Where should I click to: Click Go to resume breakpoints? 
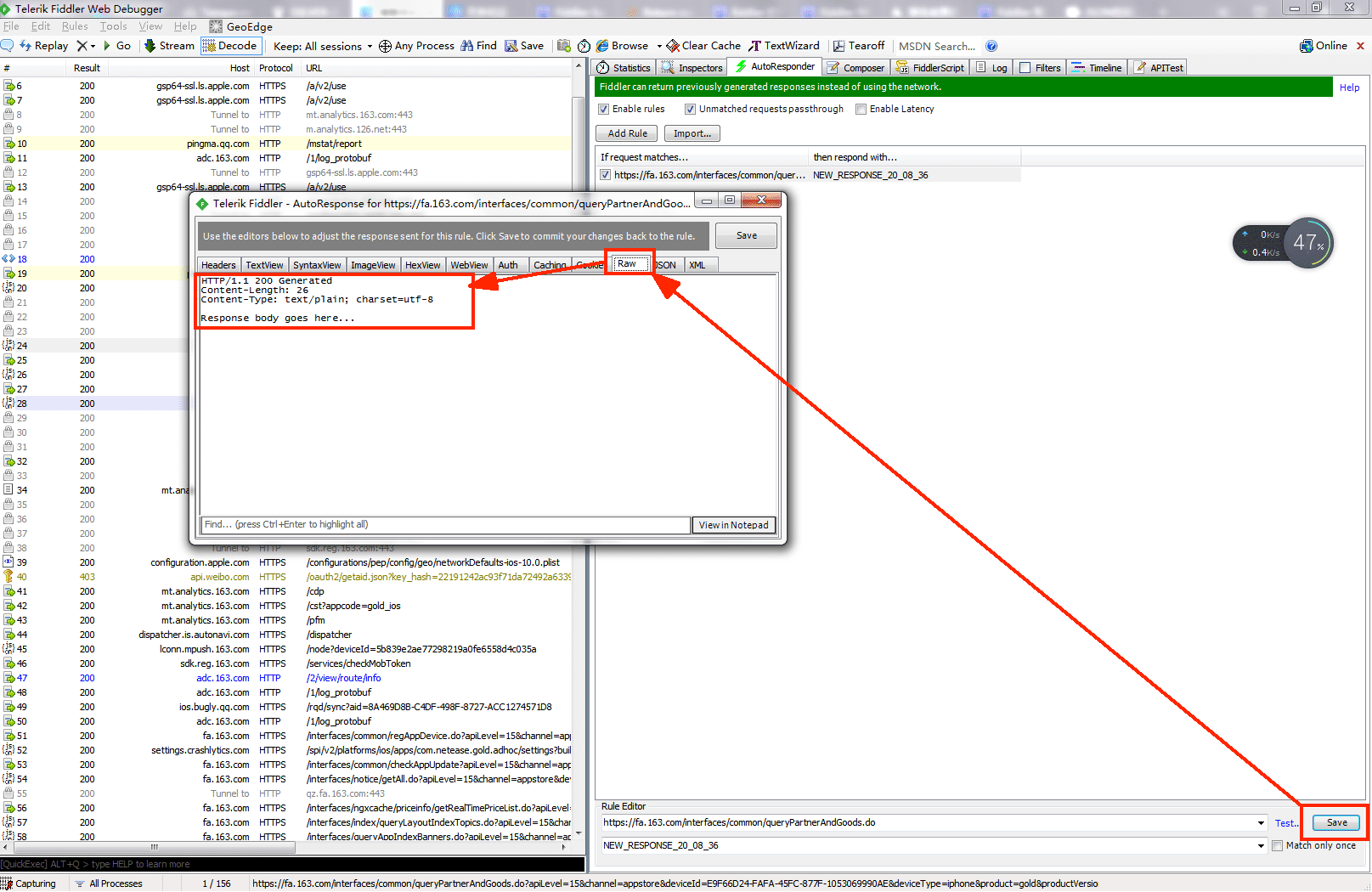click(x=117, y=46)
